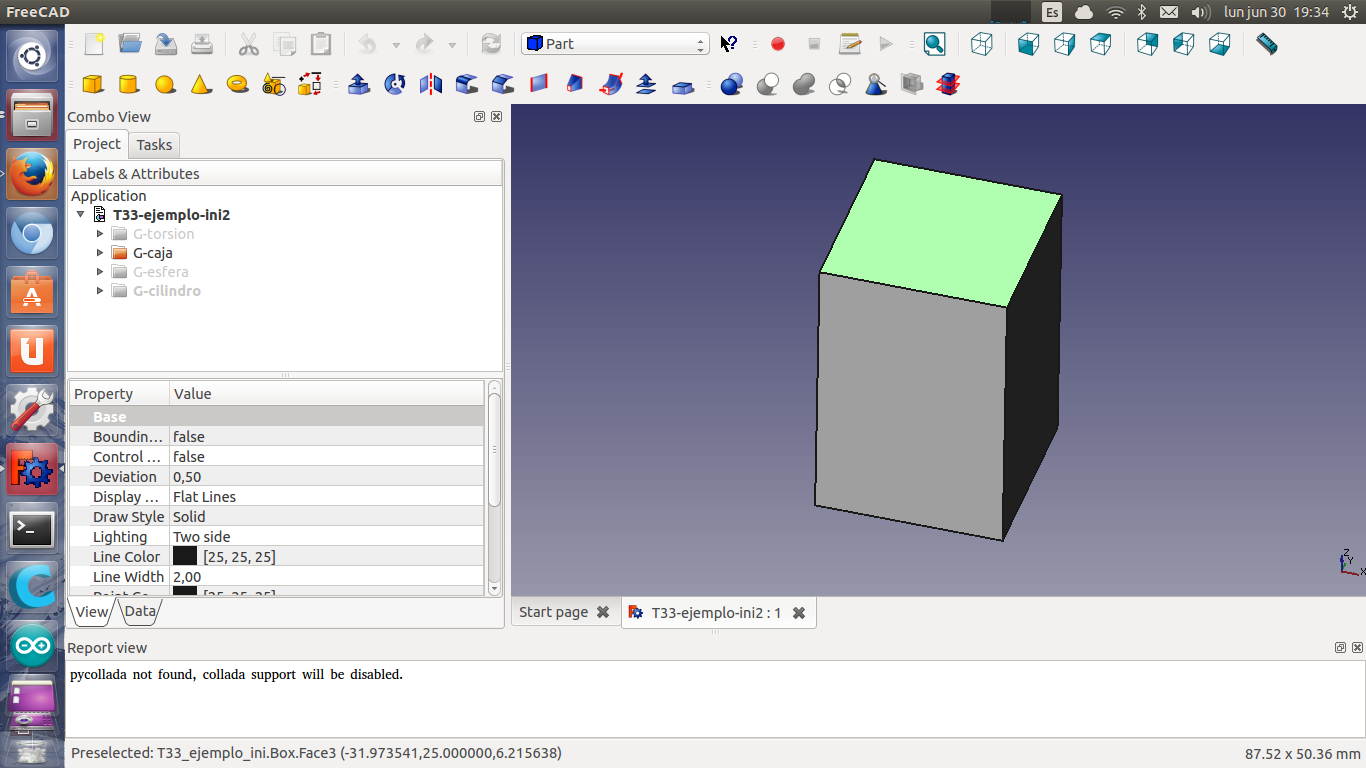This screenshot has width=1366, height=768.
Task: Open the measure distance ruler tool
Action: coord(1266,44)
